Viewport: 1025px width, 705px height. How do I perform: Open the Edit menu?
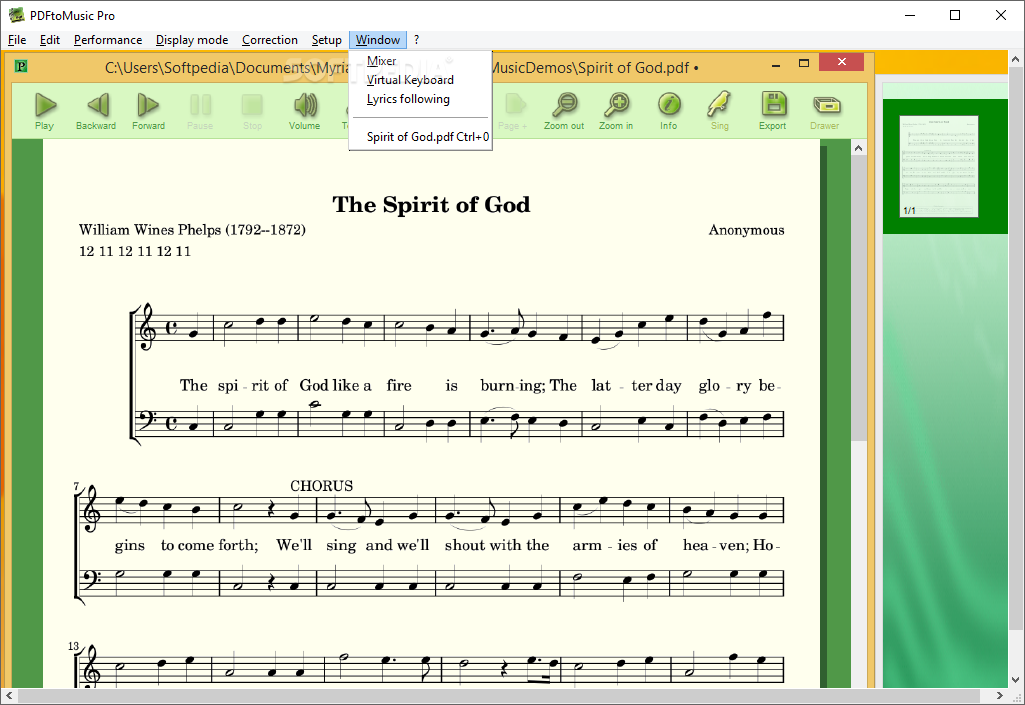(50, 40)
